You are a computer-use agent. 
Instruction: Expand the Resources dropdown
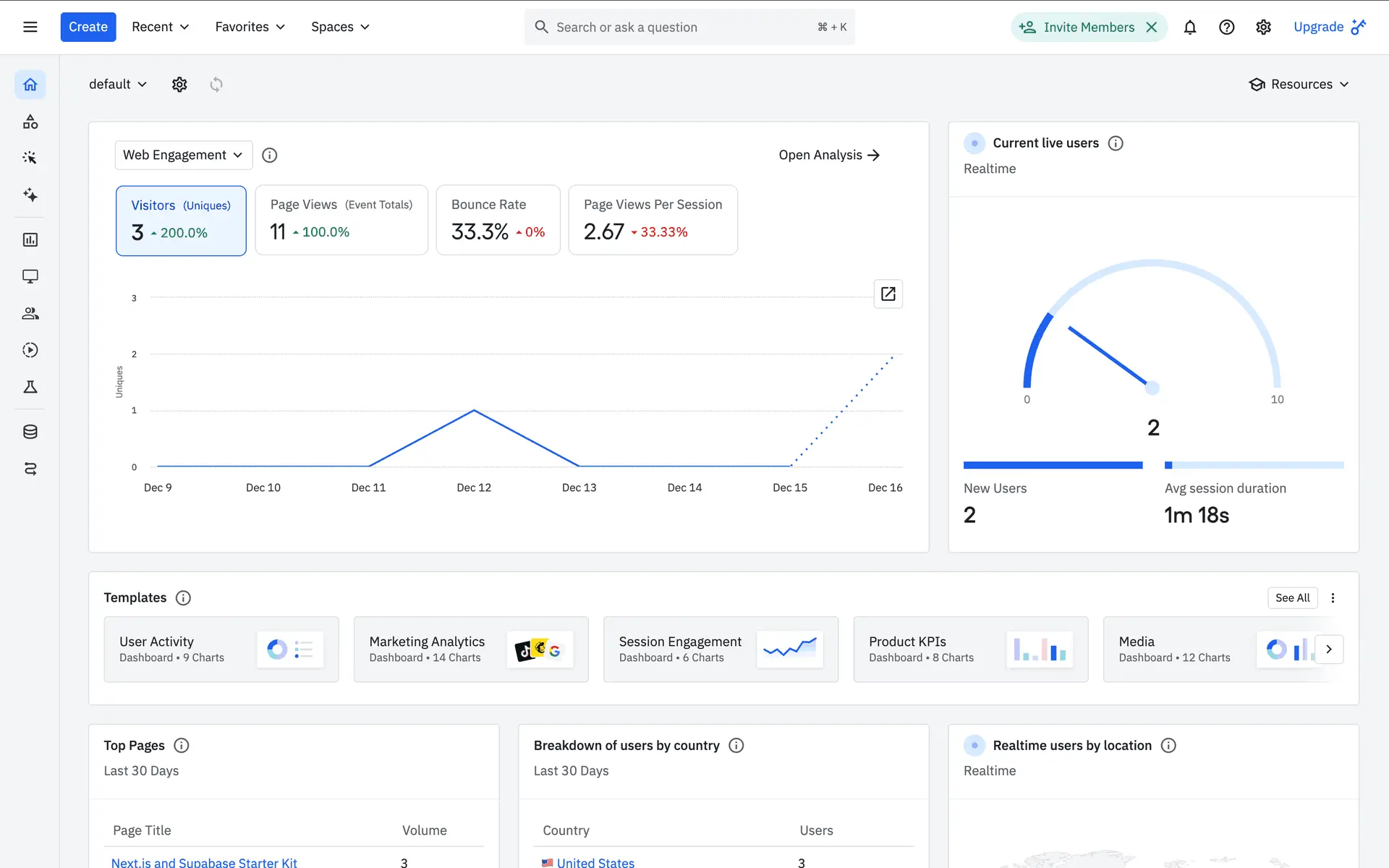(x=1299, y=85)
